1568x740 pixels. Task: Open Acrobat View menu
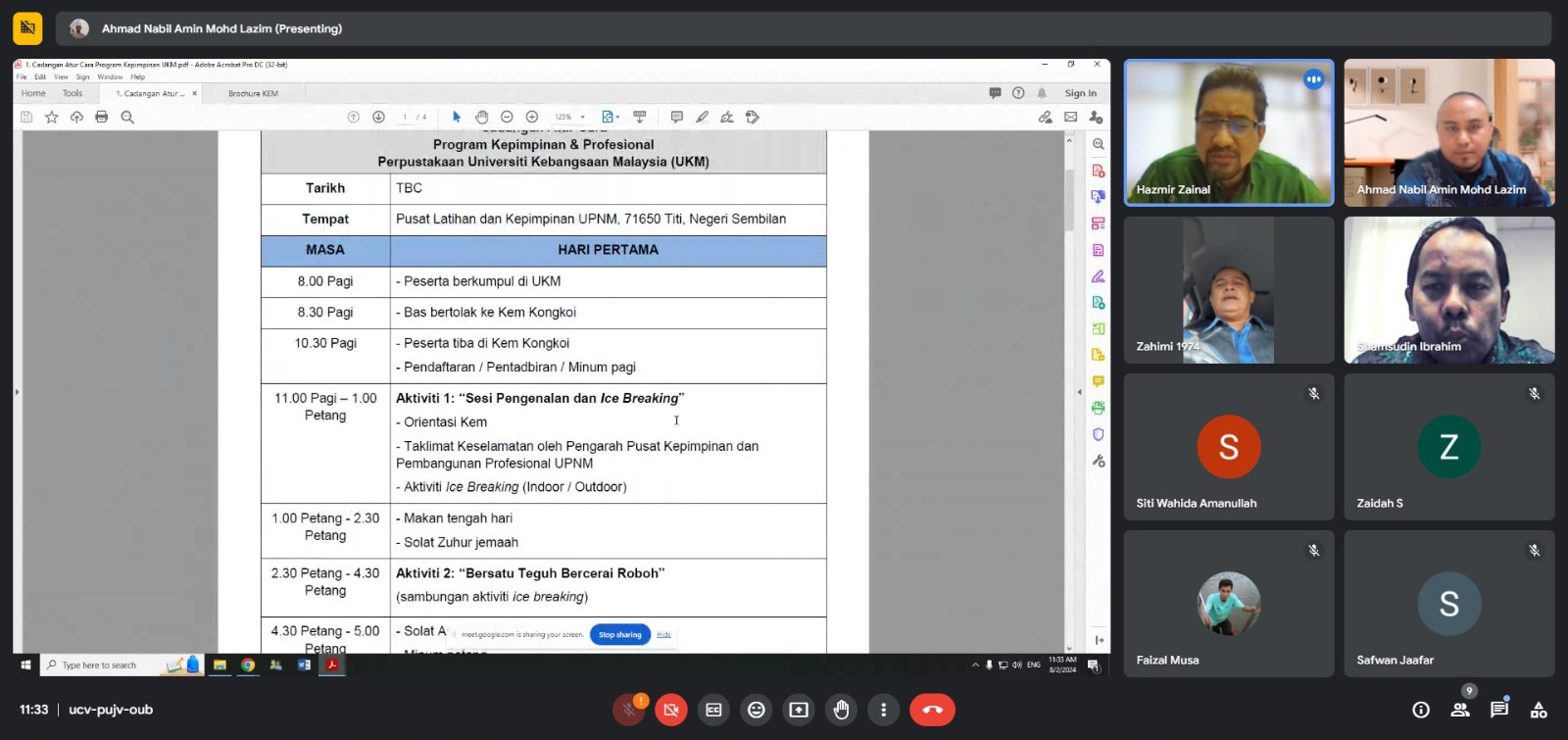point(61,76)
